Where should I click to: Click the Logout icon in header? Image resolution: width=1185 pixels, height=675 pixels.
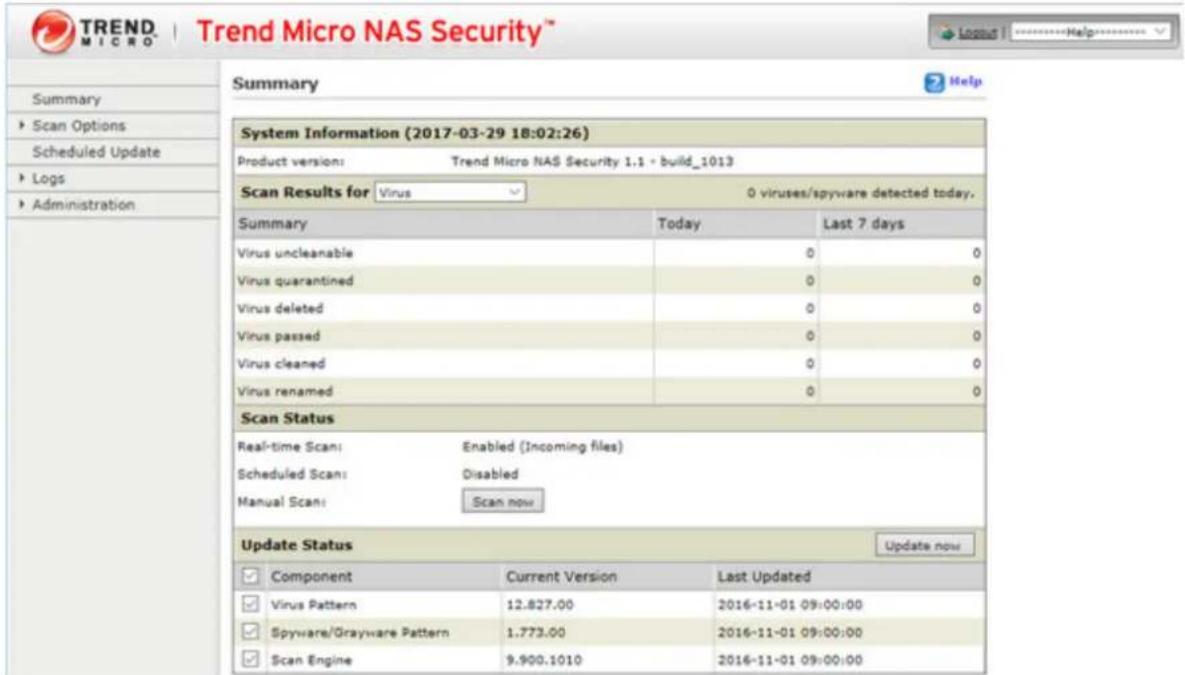946,33
